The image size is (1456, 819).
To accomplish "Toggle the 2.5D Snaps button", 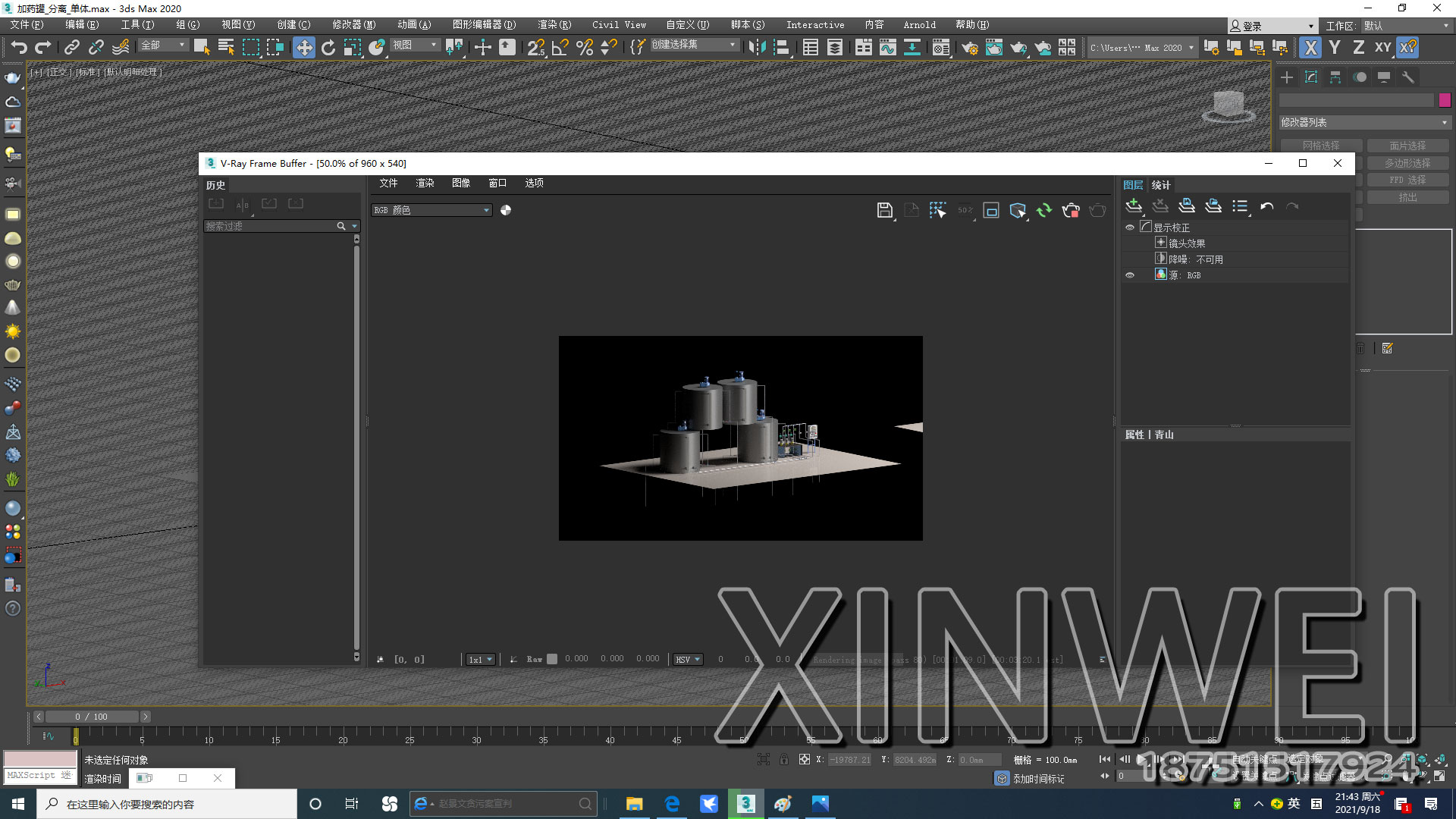I will [536, 47].
